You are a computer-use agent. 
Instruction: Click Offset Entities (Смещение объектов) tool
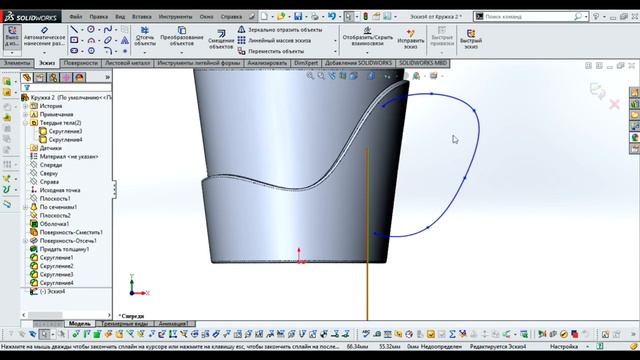221,39
